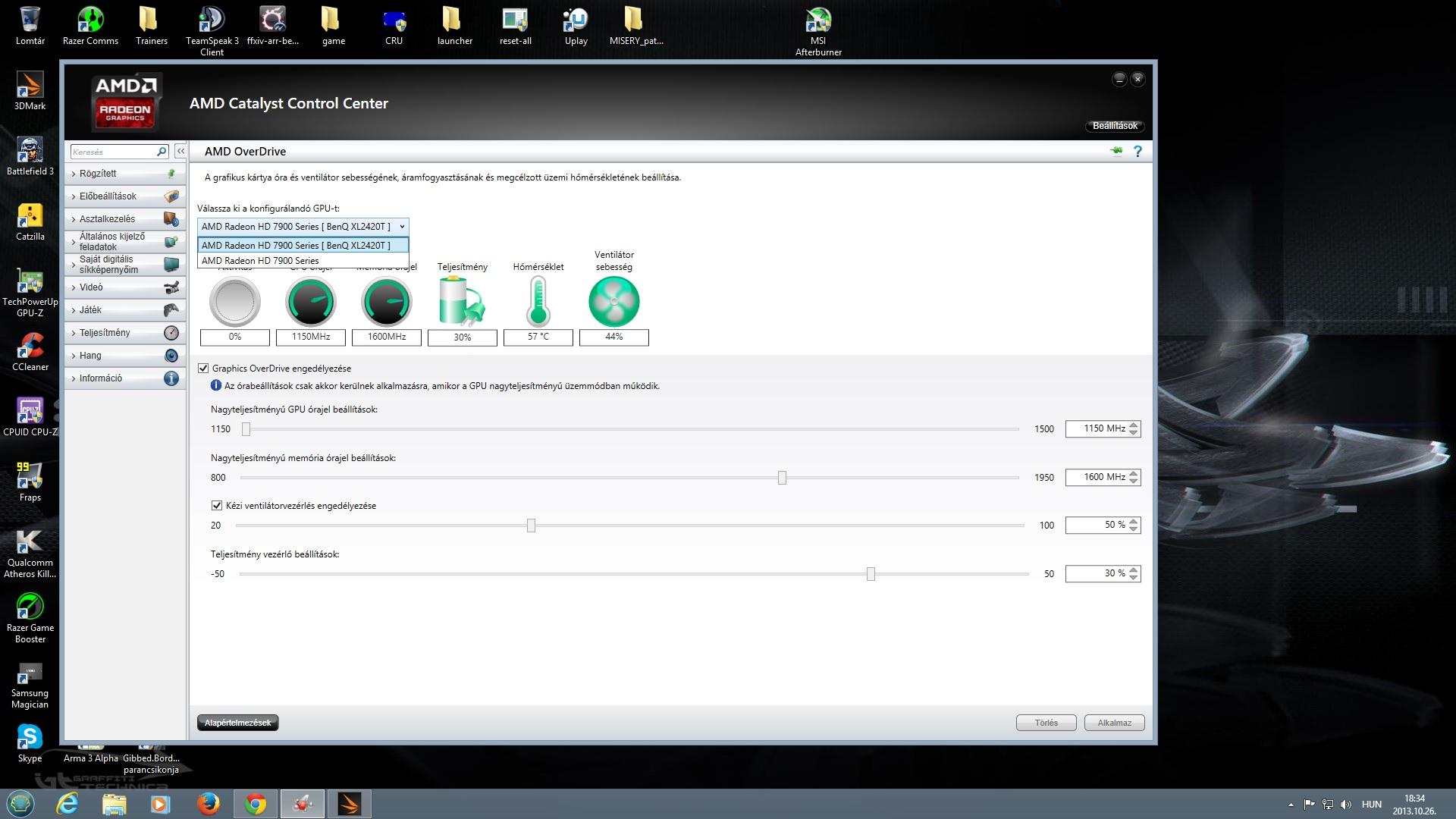Open Firefox from the taskbar
Screen dimensions: 1456x819
[x=208, y=804]
